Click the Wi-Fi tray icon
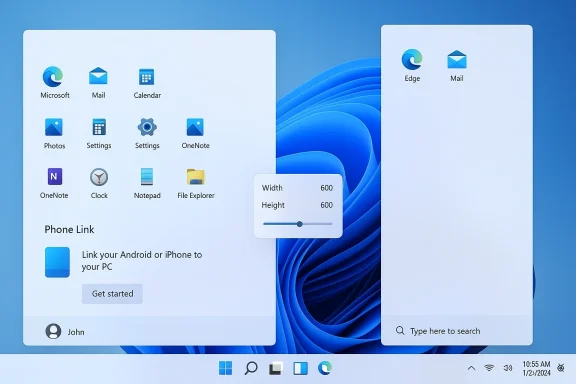Image resolution: width=576 pixels, height=384 pixels. (x=489, y=367)
